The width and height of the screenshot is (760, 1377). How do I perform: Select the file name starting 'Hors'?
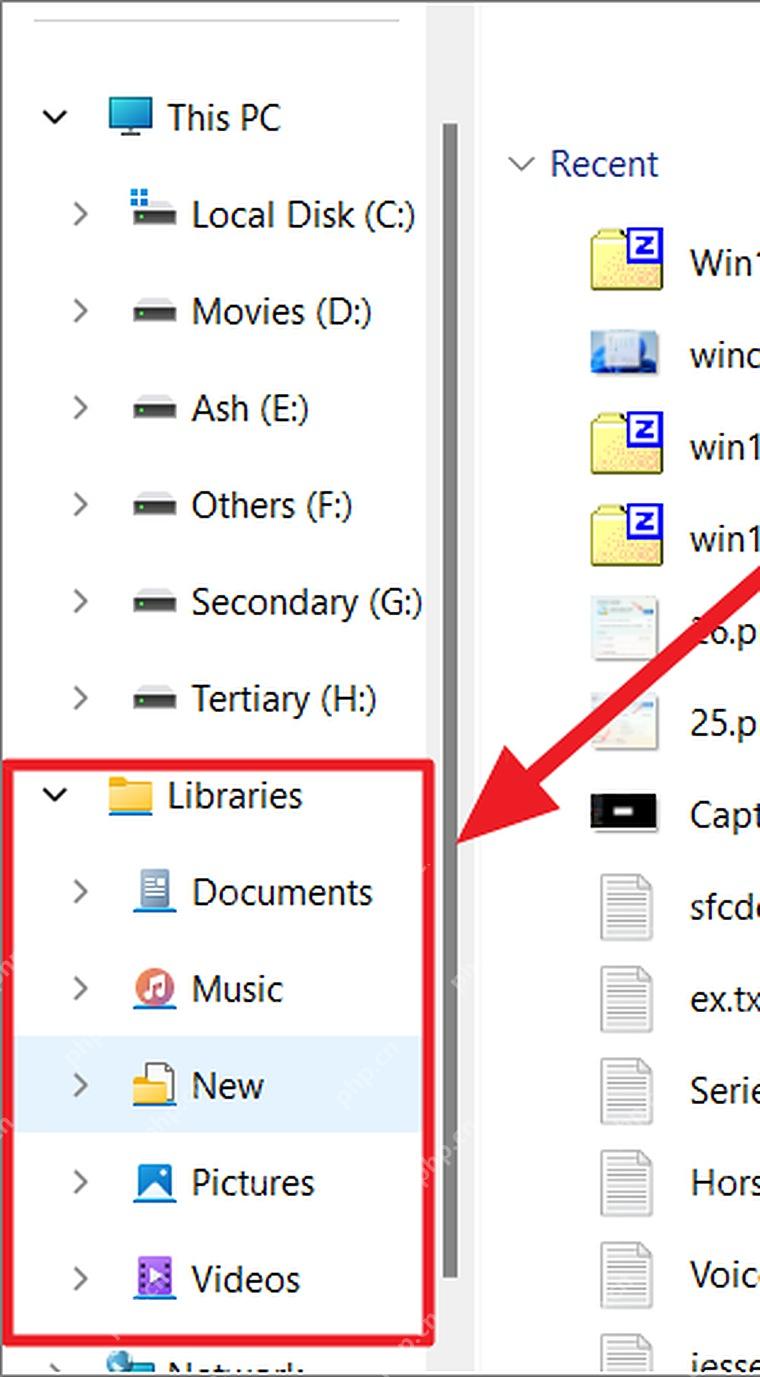coord(724,1182)
